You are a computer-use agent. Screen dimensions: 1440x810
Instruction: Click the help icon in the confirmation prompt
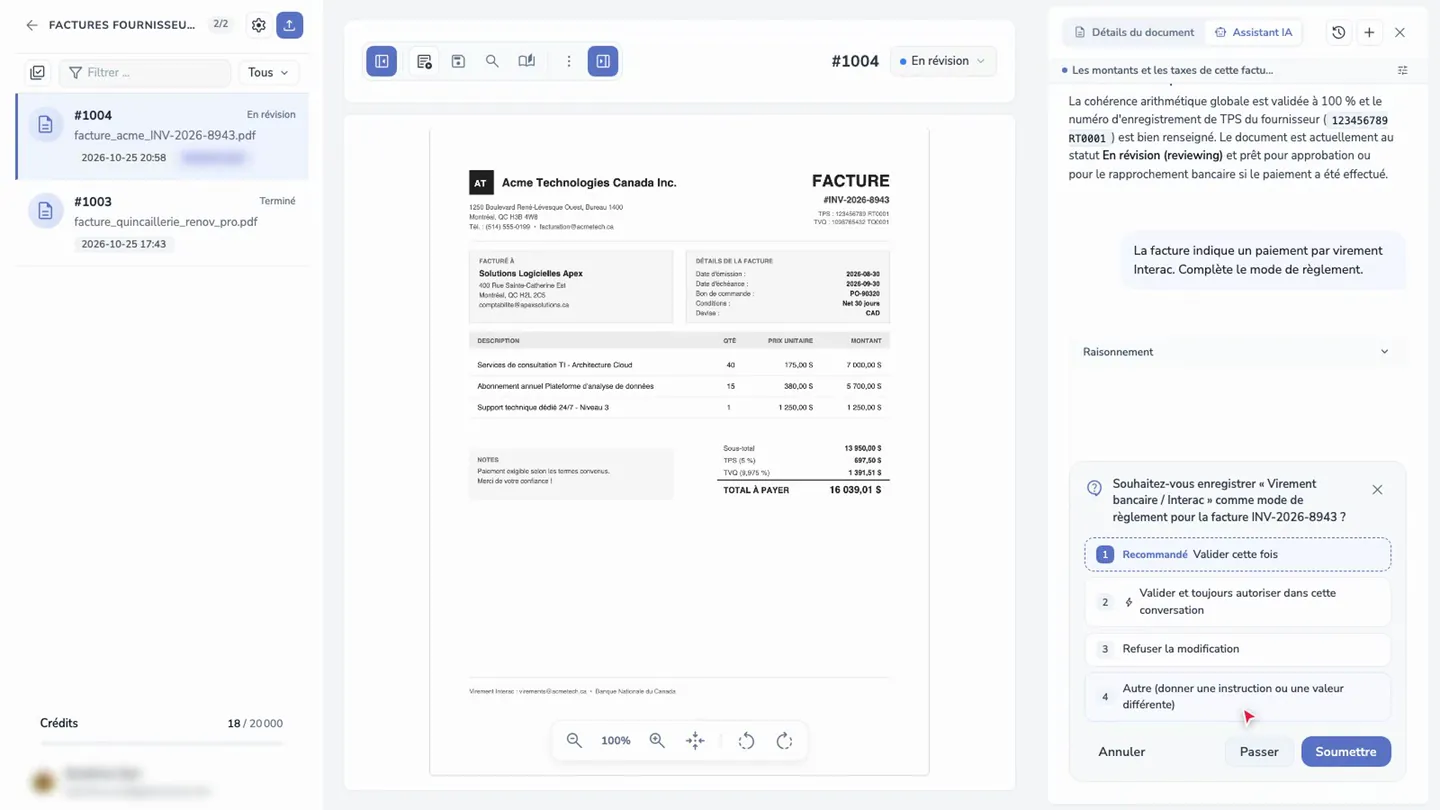click(x=1094, y=488)
